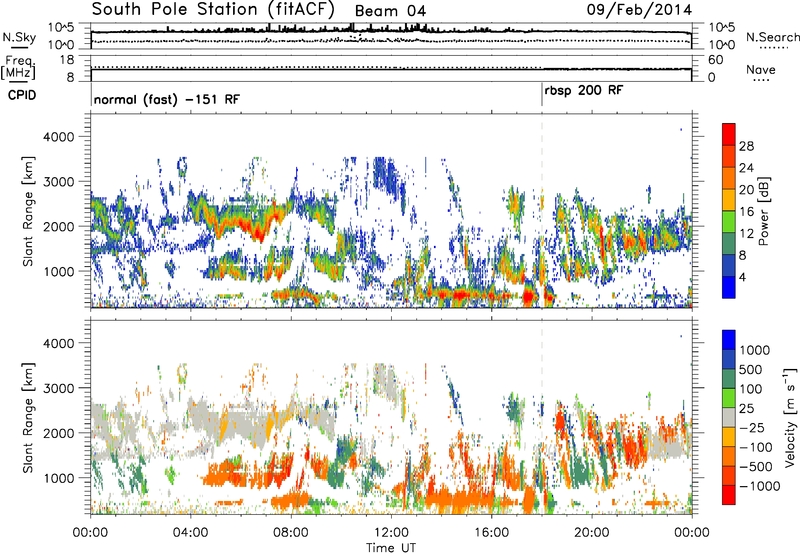Click the '-1000' velocity scale value
The height and width of the screenshot is (554, 800).
(759, 486)
